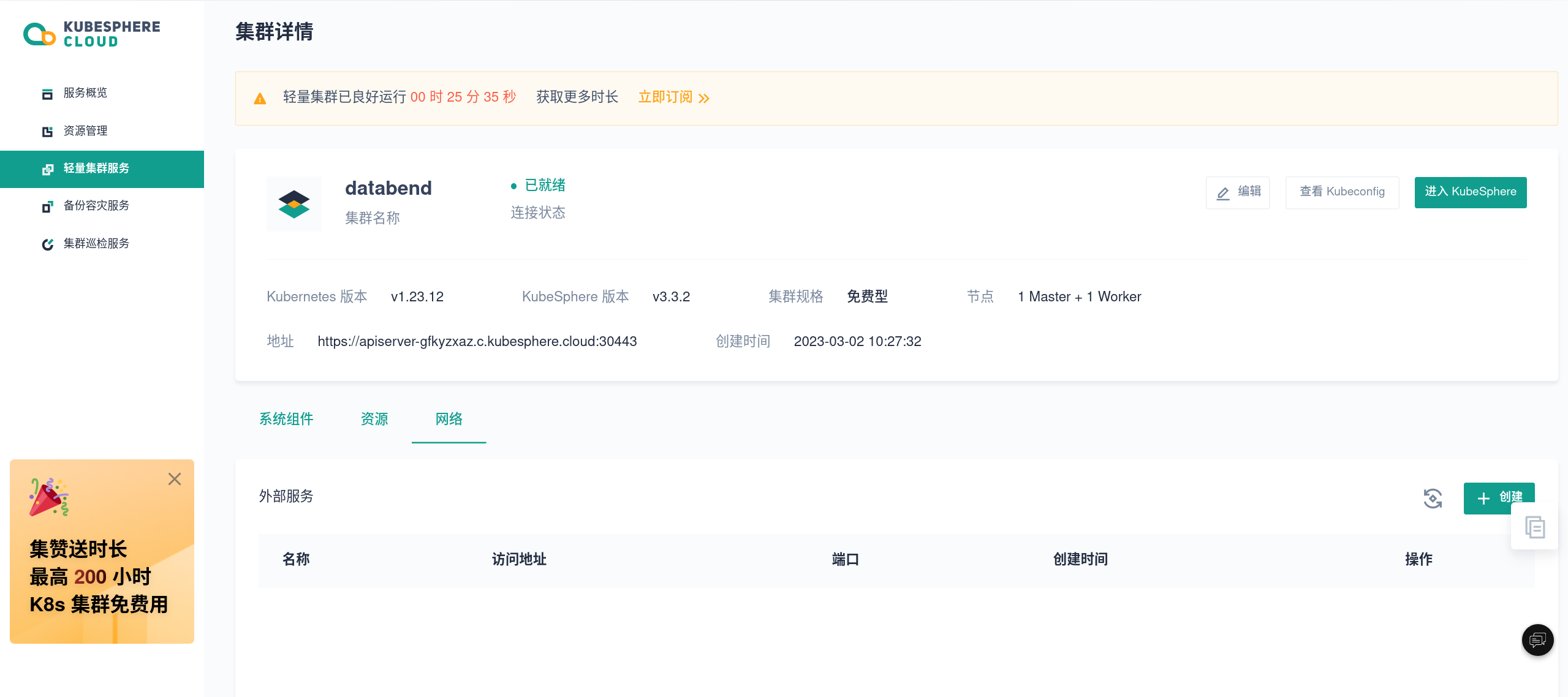This screenshot has width=1568, height=697.
Task: Close the 集赞送时长 promotion banner
Action: point(175,479)
